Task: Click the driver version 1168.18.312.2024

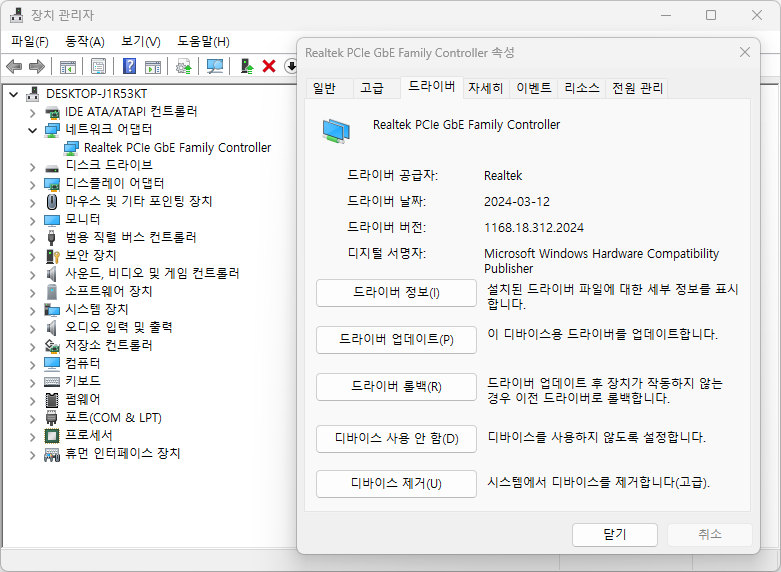Action: 533,228
